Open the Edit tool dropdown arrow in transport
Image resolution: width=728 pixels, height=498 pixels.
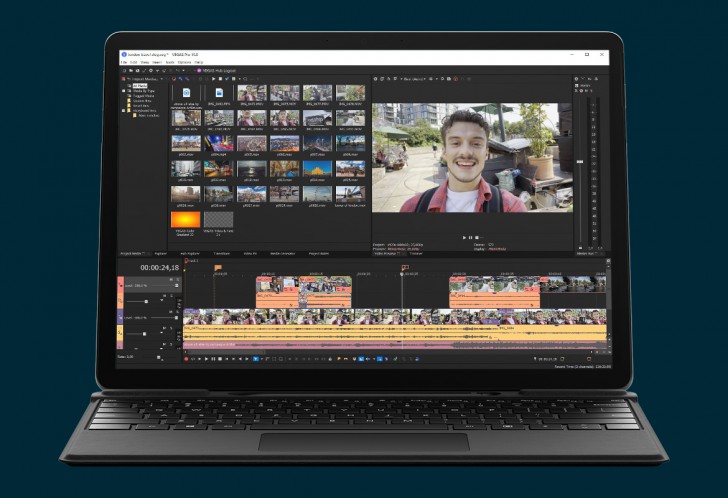tap(262, 359)
